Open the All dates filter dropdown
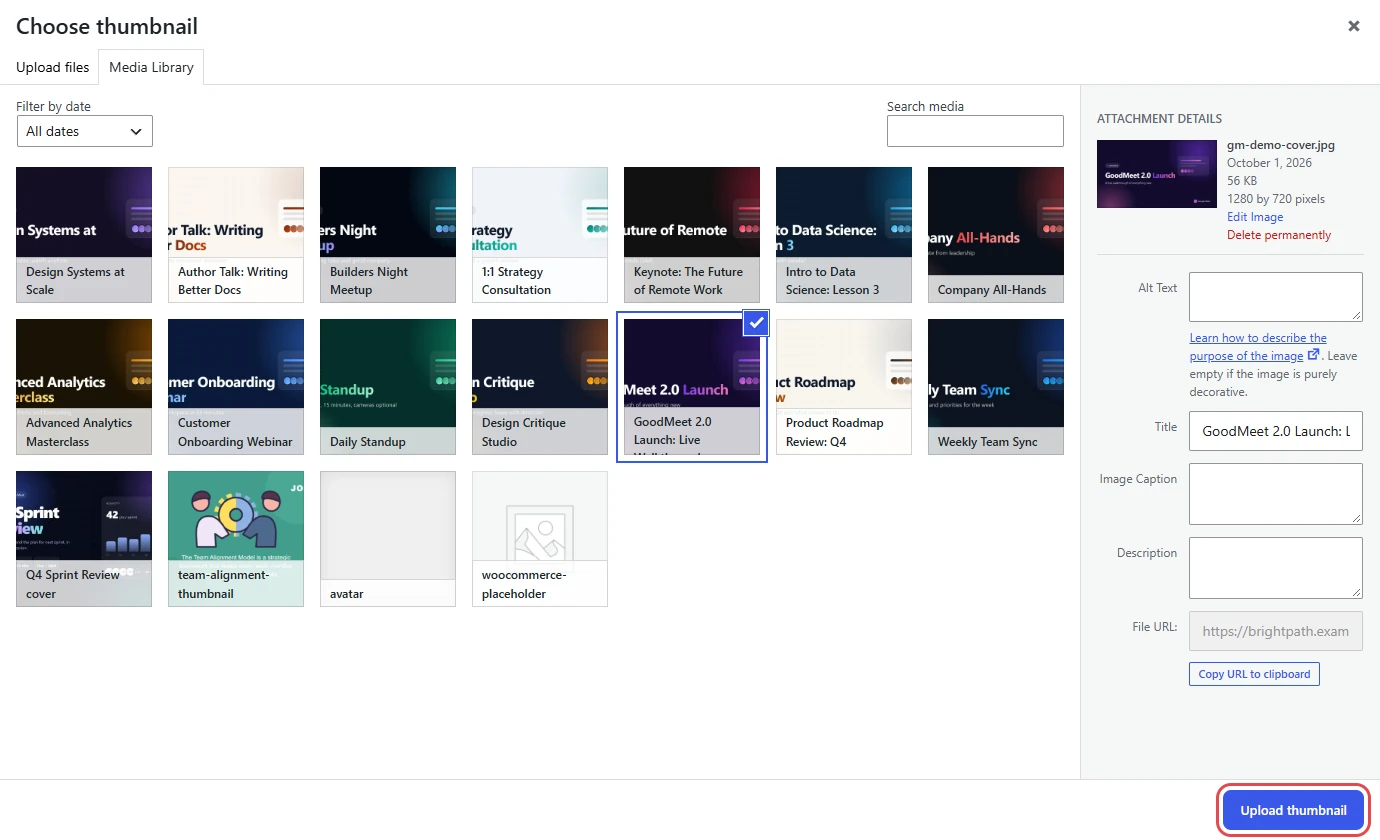This screenshot has width=1380, height=840. 85,131
